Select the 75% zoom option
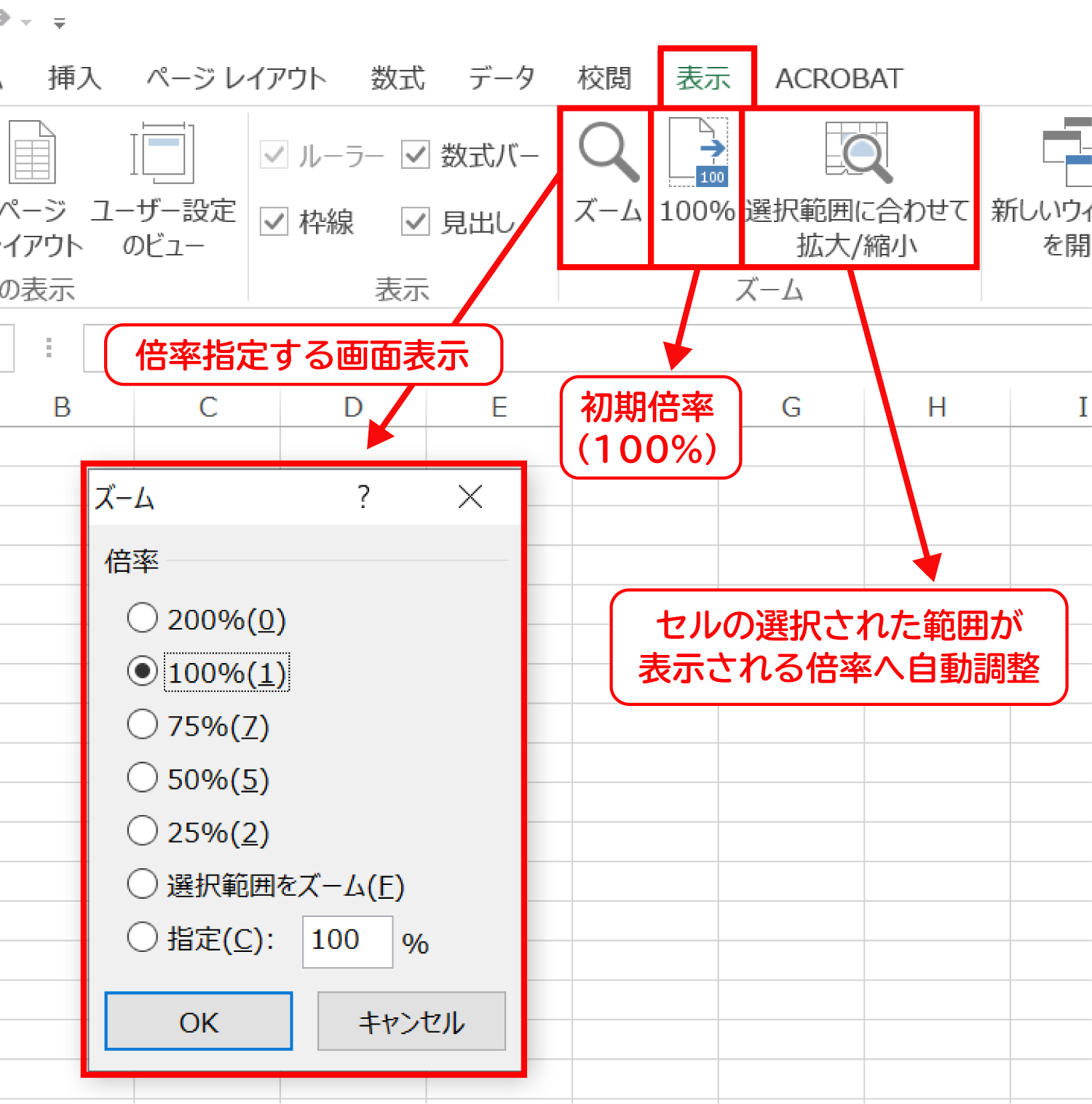 point(143,725)
